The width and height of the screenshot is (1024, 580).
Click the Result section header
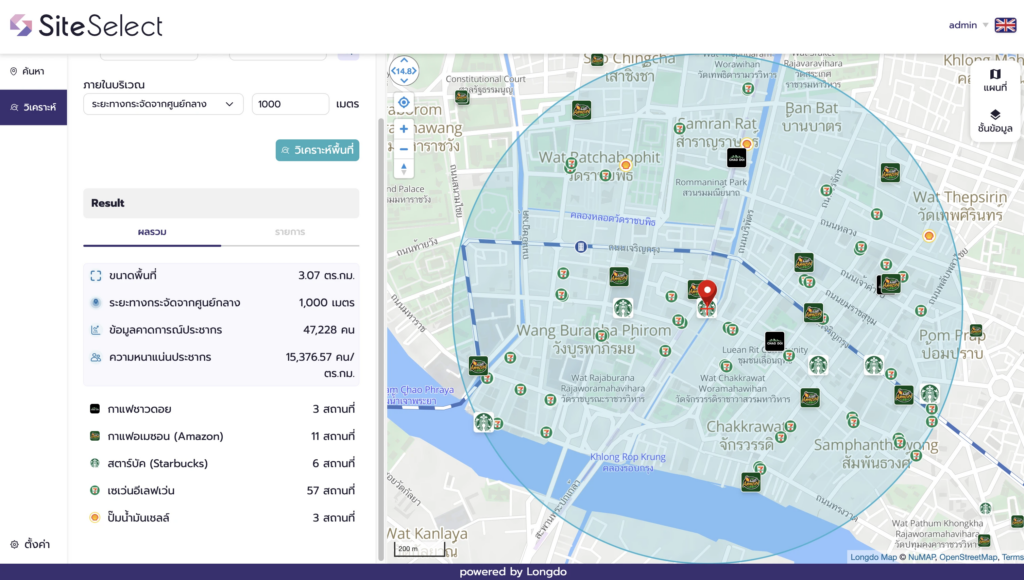[x=221, y=203]
